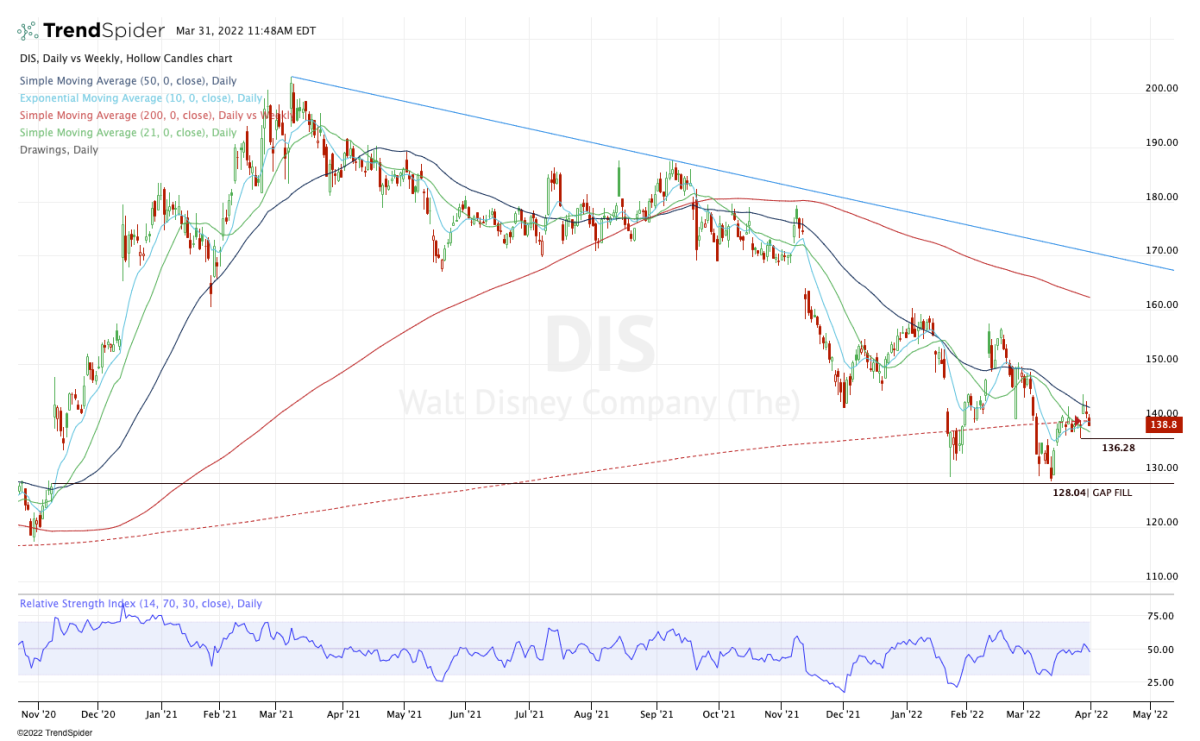Select the Exponential Moving Average (10) legend entry
1200x741 pixels.
pyautogui.click(x=141, y=98)
